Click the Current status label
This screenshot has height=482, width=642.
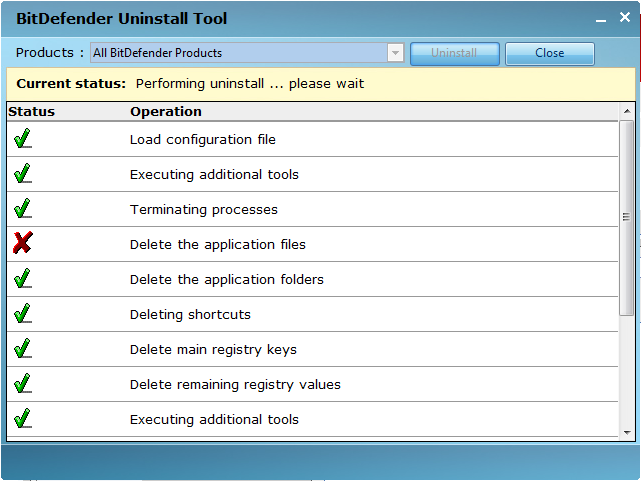(71, 84)
